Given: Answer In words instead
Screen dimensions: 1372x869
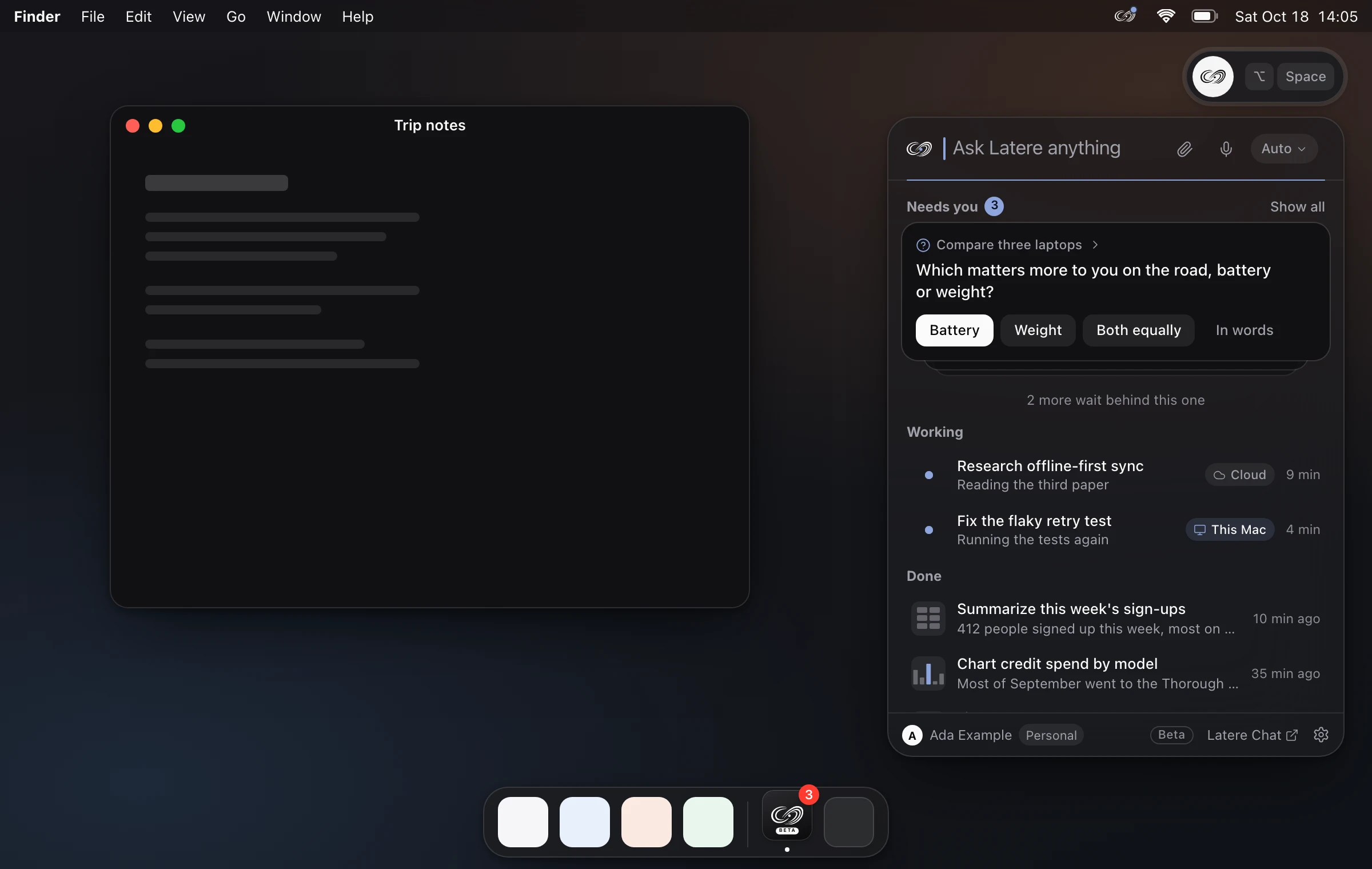Looking at the screenshot, I should [x=1245, y=330].
